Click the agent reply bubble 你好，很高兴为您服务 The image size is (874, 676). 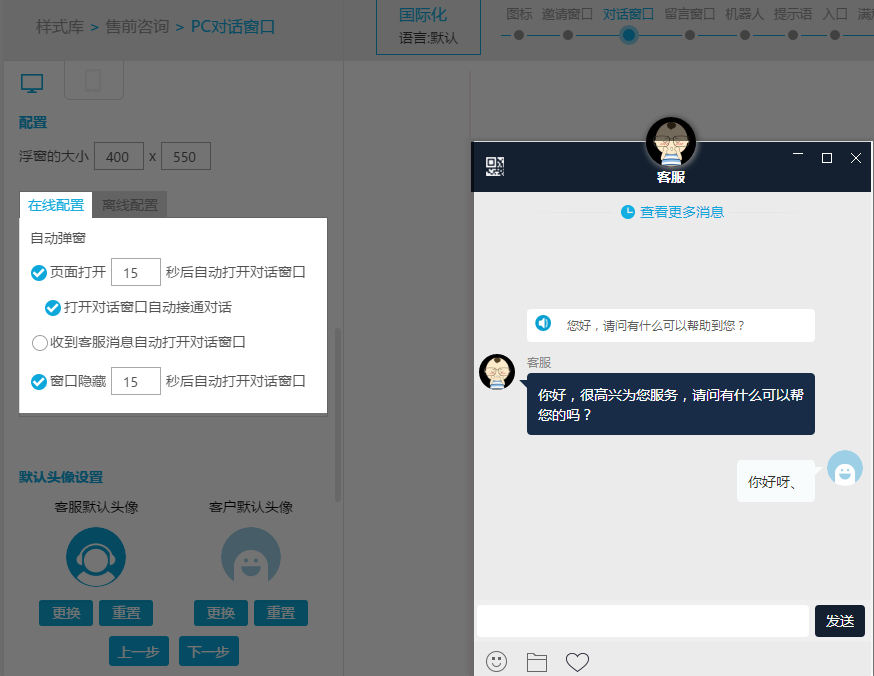coord(671,404)
